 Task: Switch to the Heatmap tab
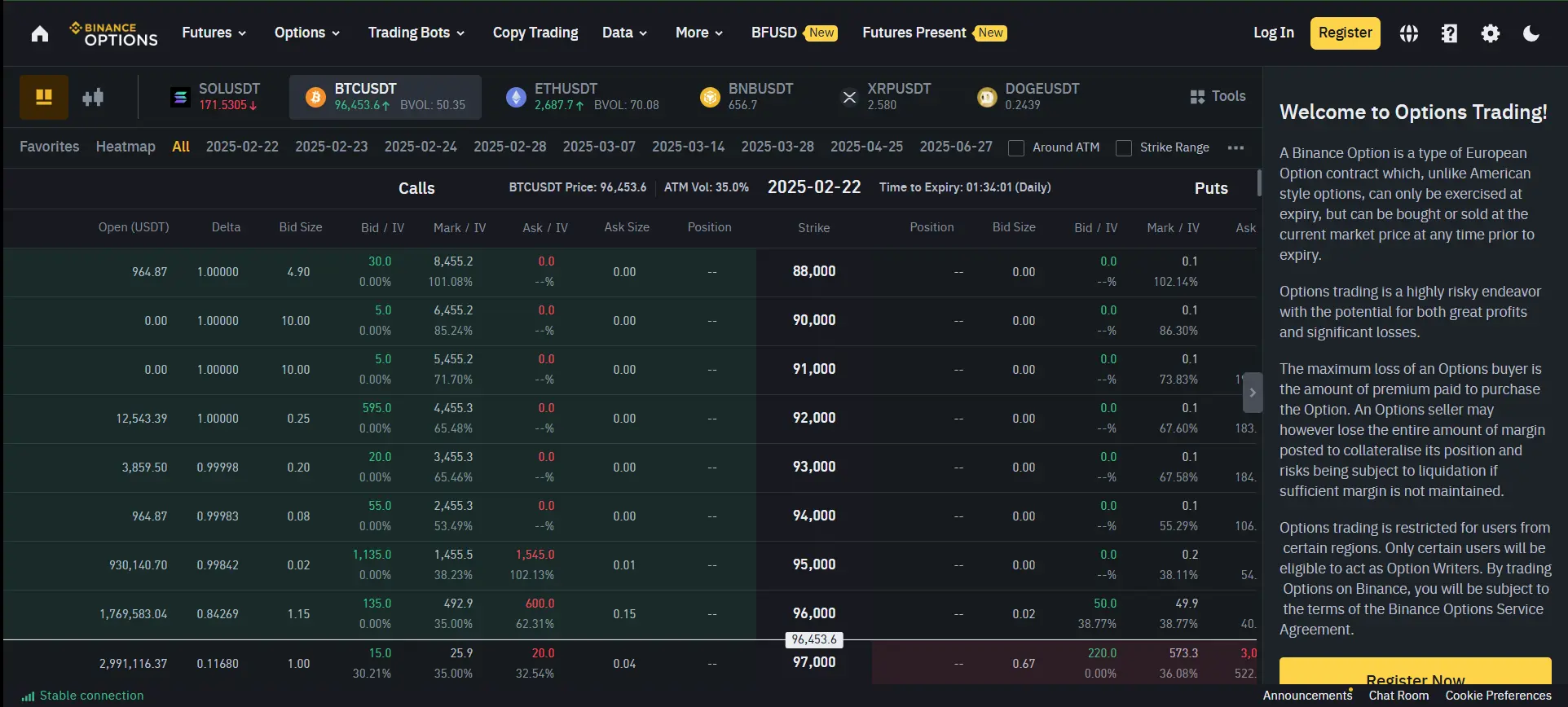[126, 147]
